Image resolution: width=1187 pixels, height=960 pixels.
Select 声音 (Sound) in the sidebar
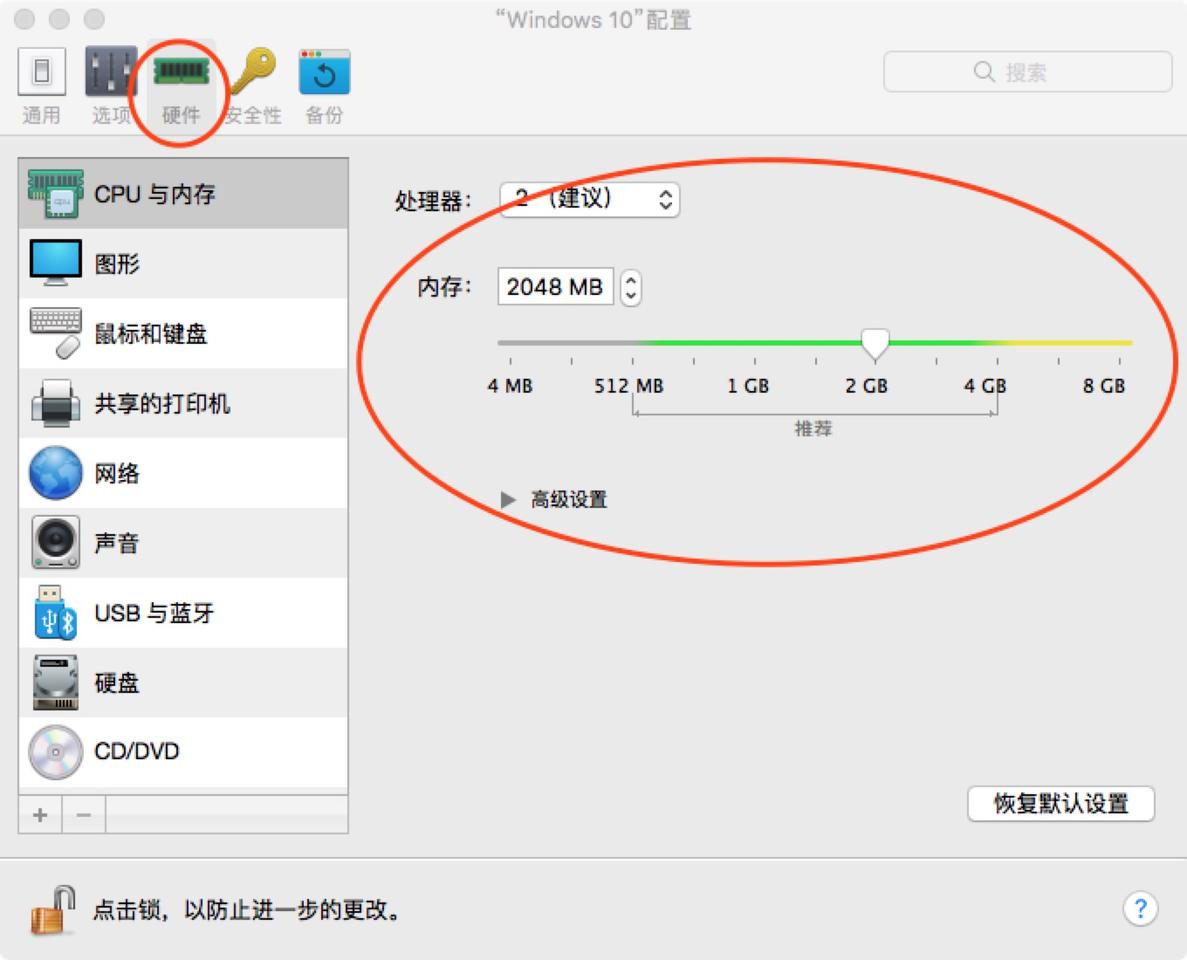click(183, 542)
